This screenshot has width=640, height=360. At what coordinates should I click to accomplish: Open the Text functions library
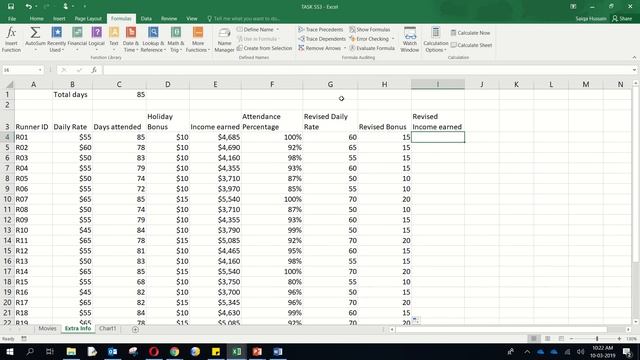(x=114, y=39)
